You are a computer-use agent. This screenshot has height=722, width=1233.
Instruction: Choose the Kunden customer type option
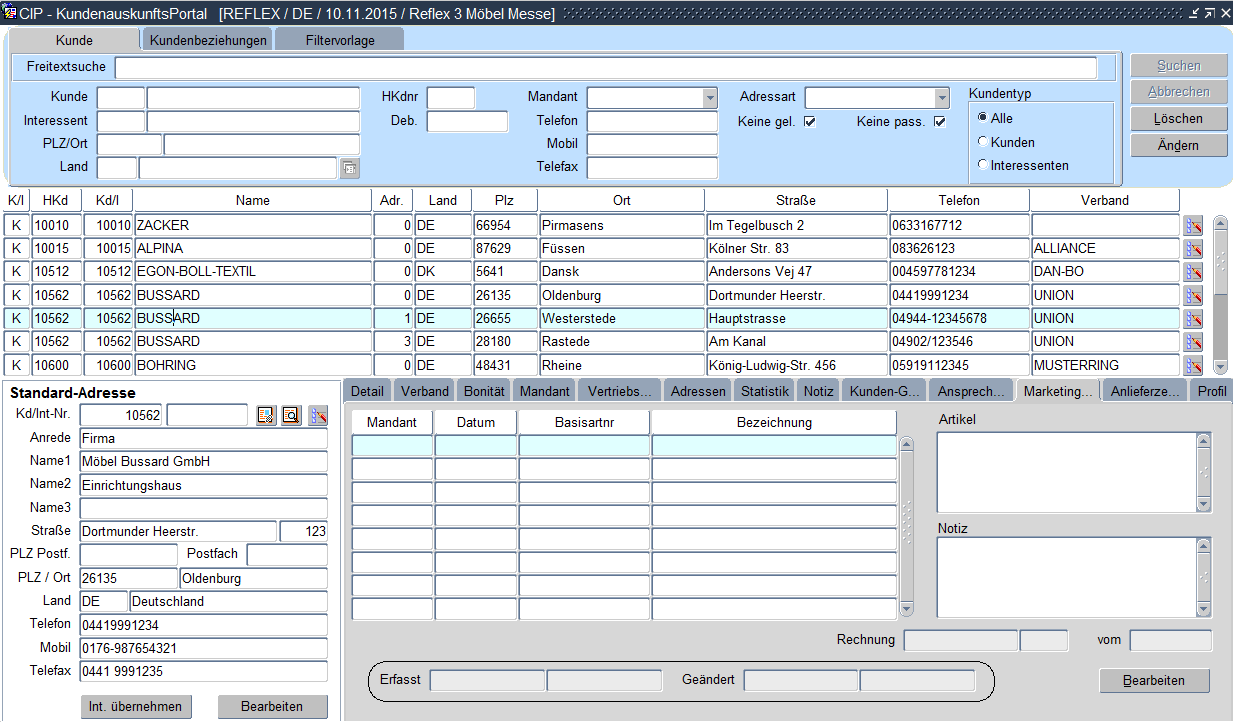click(x=983, y=142)
